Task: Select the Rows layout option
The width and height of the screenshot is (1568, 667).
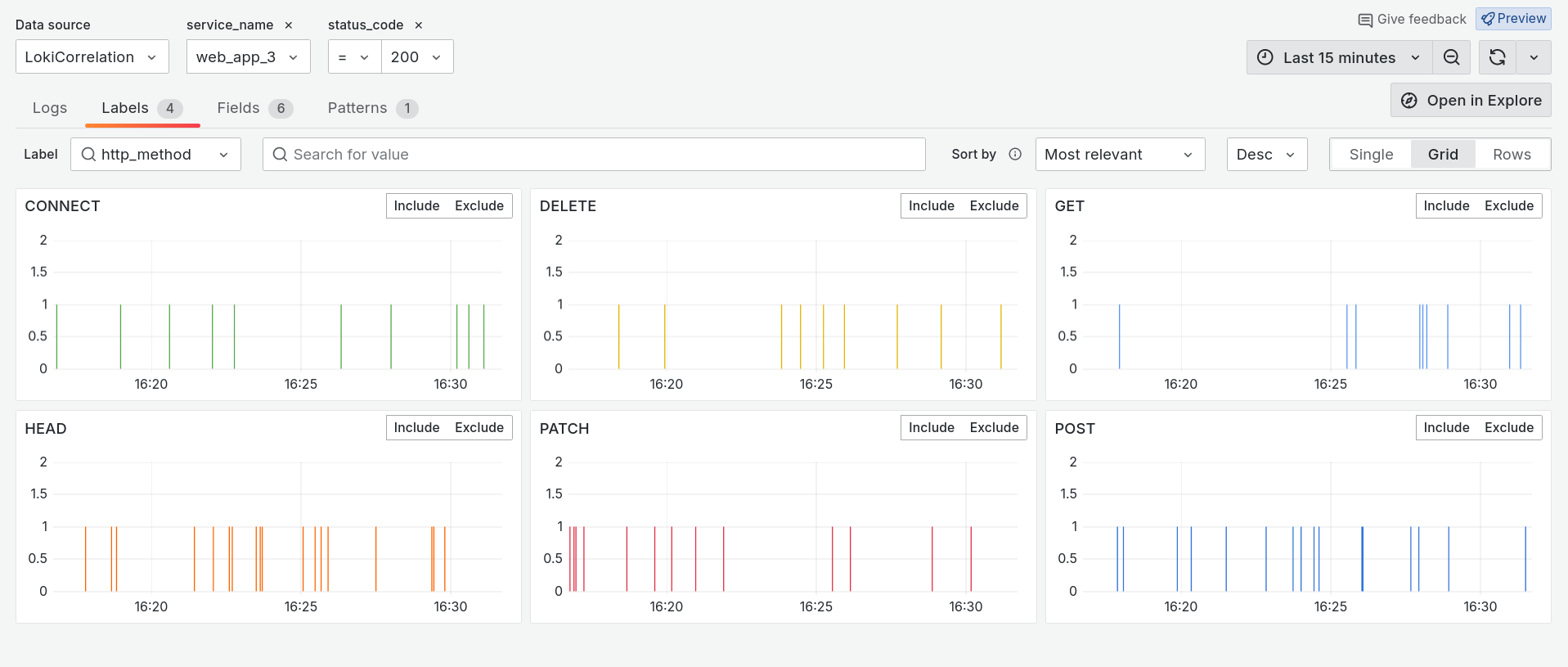Action: (x=1512, y=154)
